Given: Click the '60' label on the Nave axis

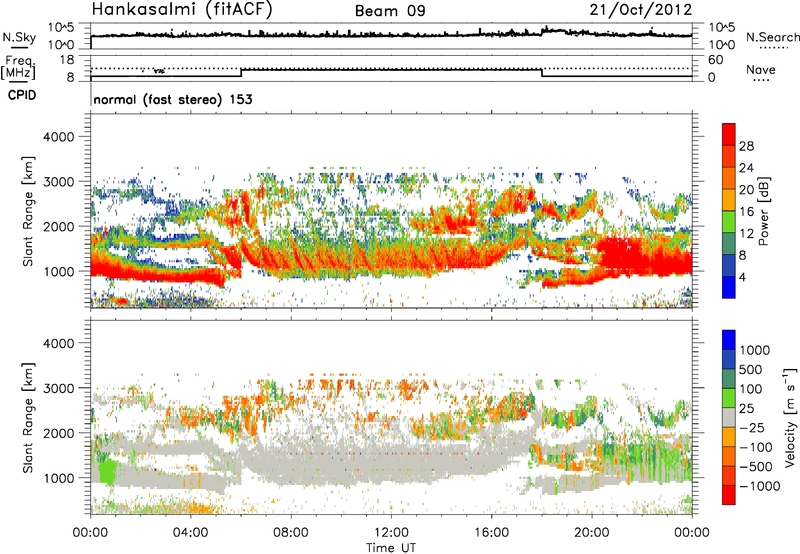Looking at the screenshot, I should tap(715, 60).
